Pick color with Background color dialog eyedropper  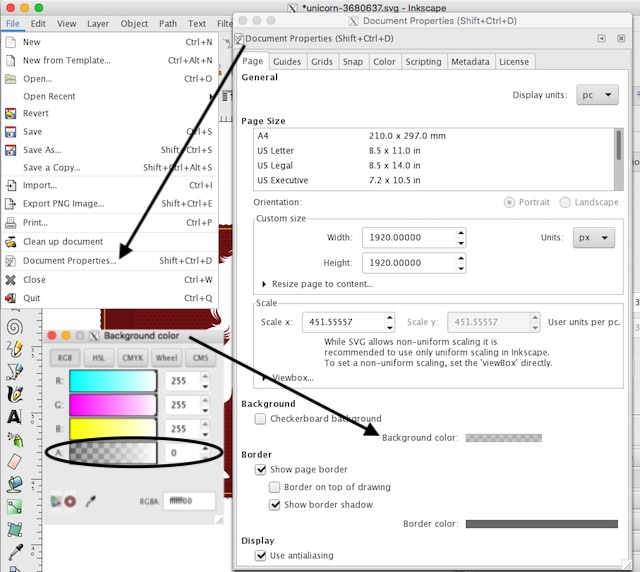91,501
